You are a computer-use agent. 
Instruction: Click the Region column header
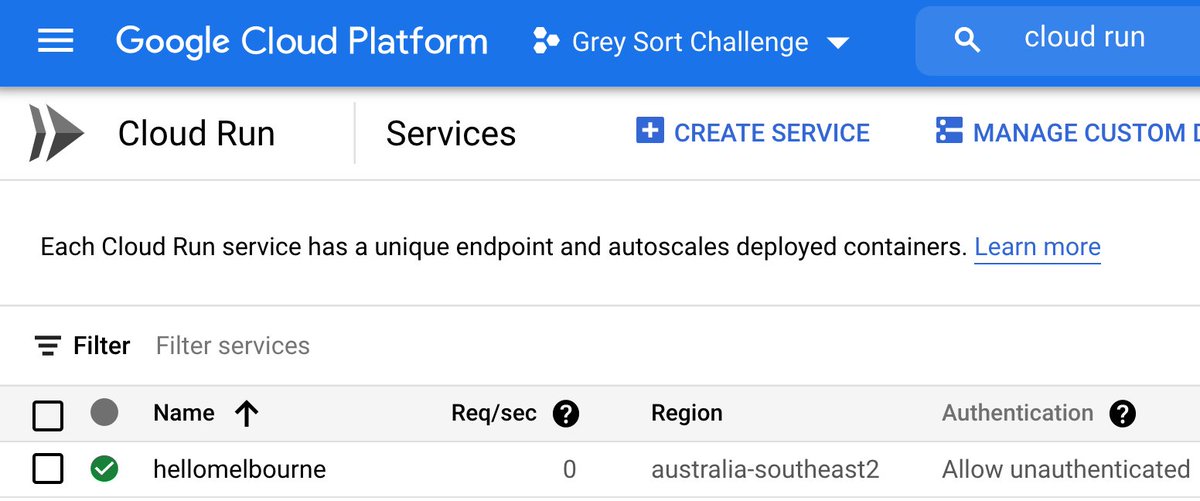point(687,413)
